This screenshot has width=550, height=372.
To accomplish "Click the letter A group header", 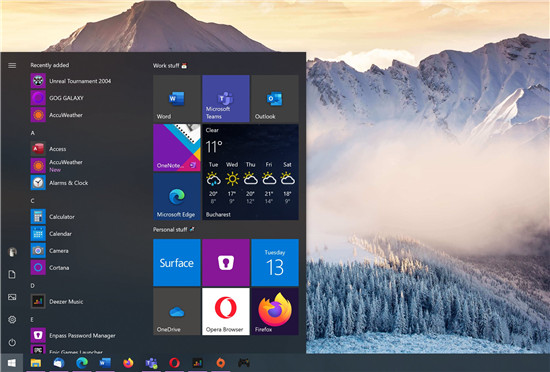I will 33,133.
